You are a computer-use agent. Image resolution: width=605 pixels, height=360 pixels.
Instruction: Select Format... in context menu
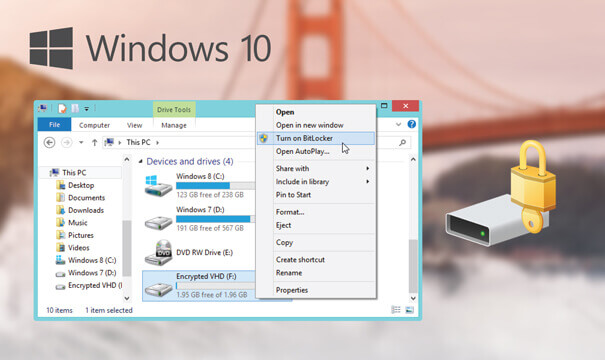290,212
